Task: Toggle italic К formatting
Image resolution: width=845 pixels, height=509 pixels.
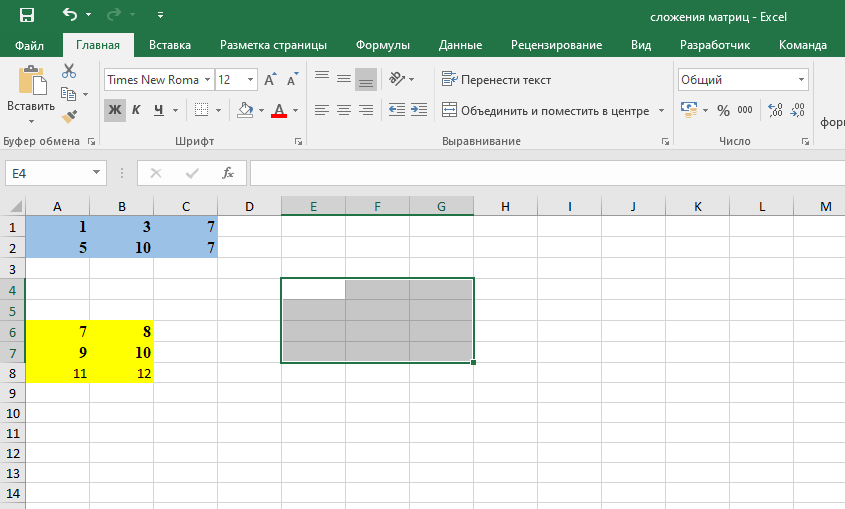Action: point(136,110)
